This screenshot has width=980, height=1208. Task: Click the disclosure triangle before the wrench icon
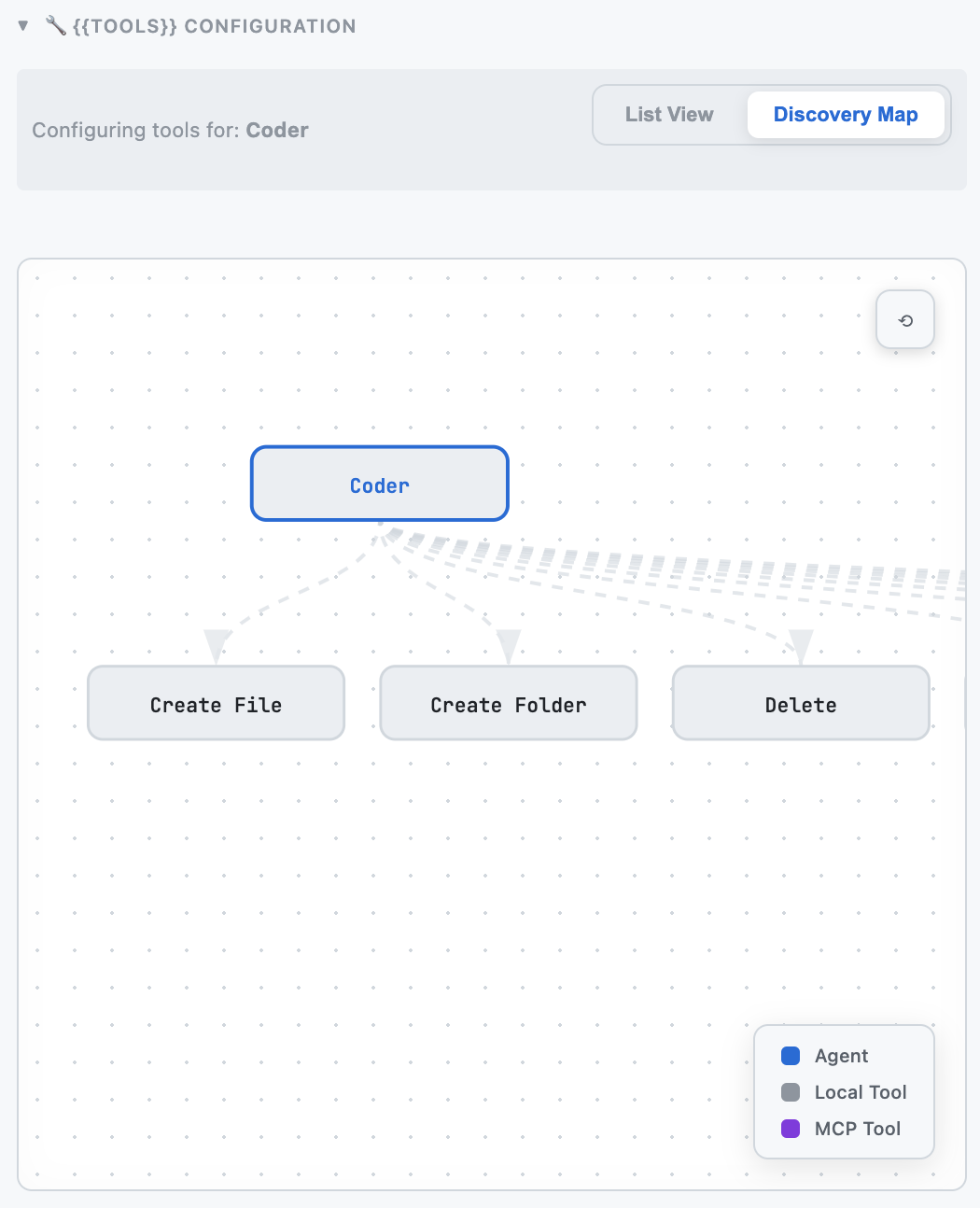point(22,25)
